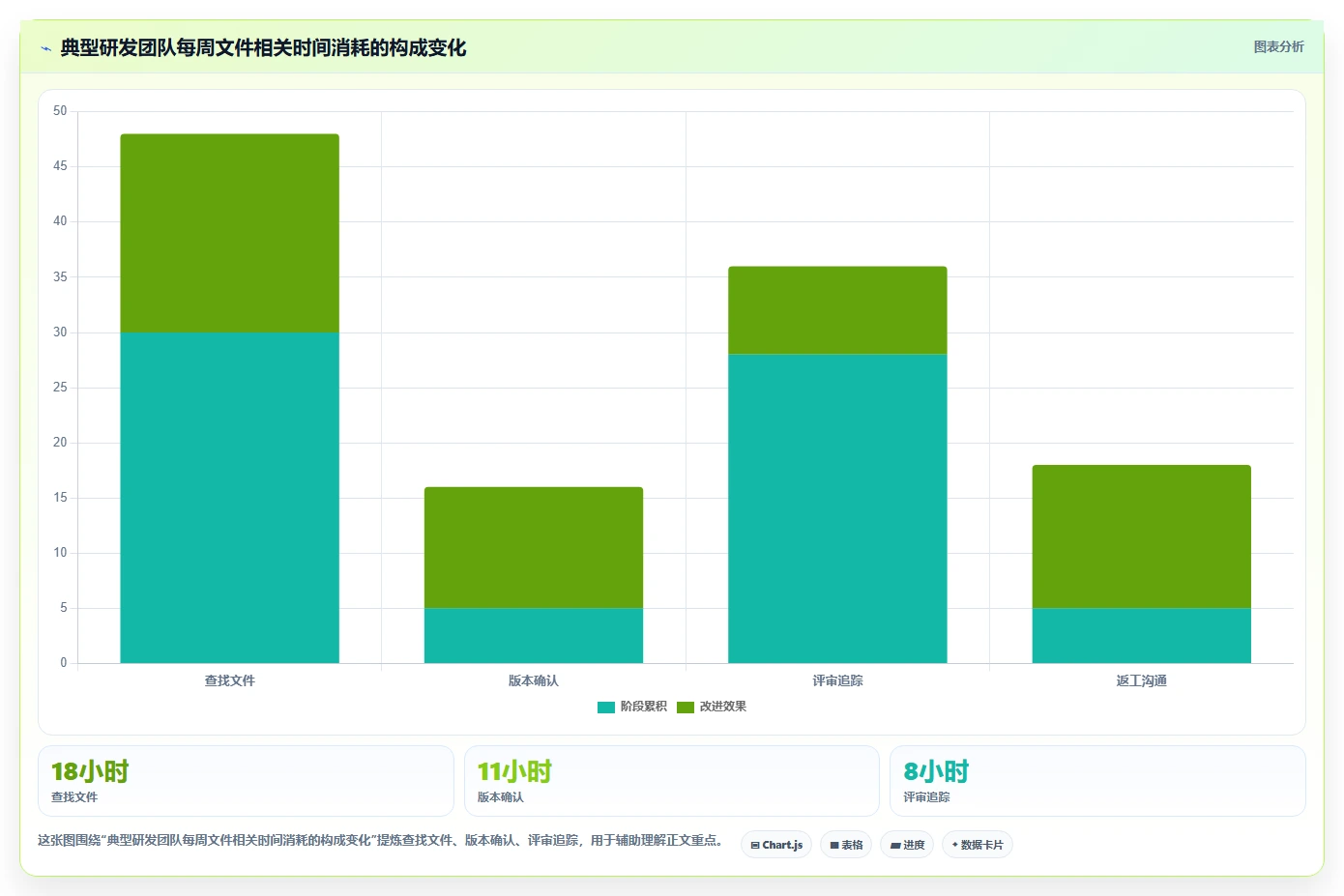Click the 查找文件 x-axis label
Screen dimensions: 1344x896
coord(229,680)
